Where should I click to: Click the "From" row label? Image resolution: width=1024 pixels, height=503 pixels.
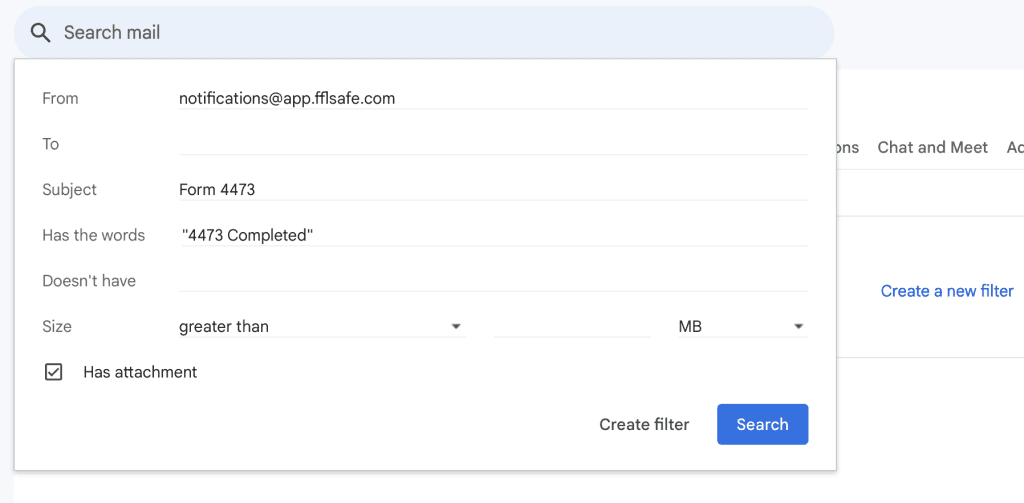pos(60,98)
